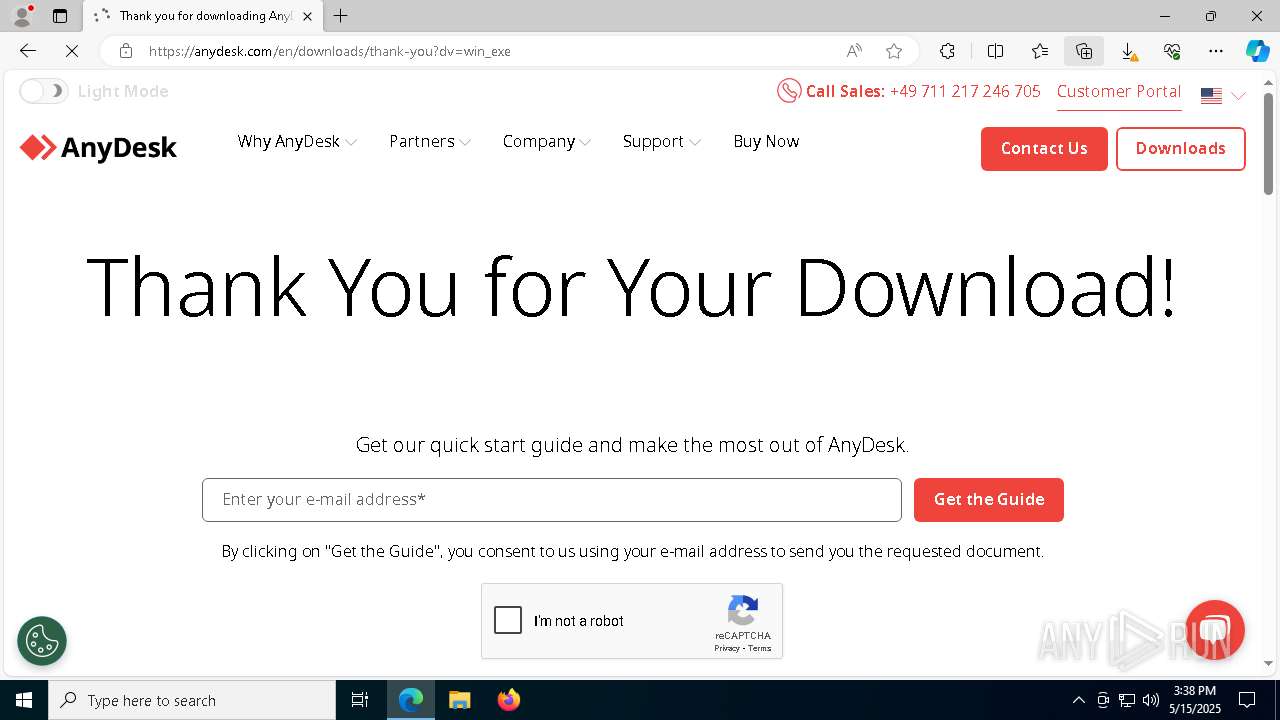Open the reCAPTCHA Terms link

click(x=760, y=648)
